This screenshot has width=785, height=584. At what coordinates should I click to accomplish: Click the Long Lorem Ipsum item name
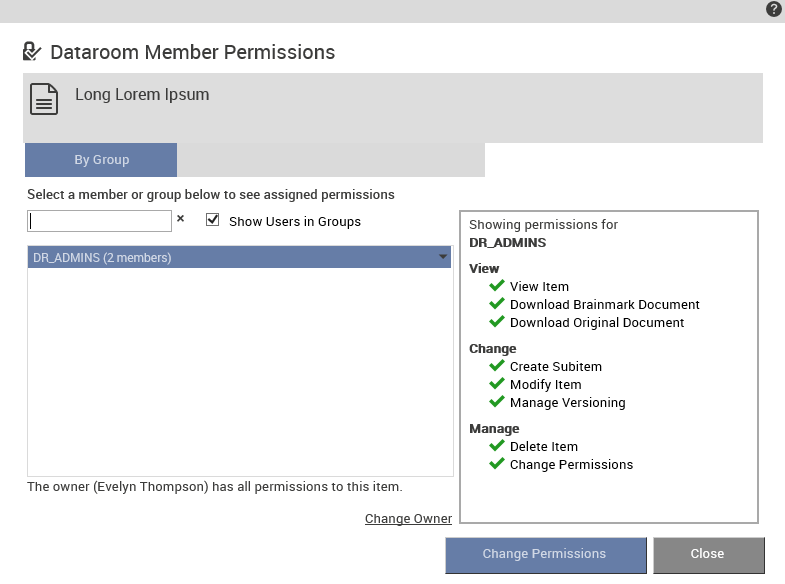coord(142,95)
